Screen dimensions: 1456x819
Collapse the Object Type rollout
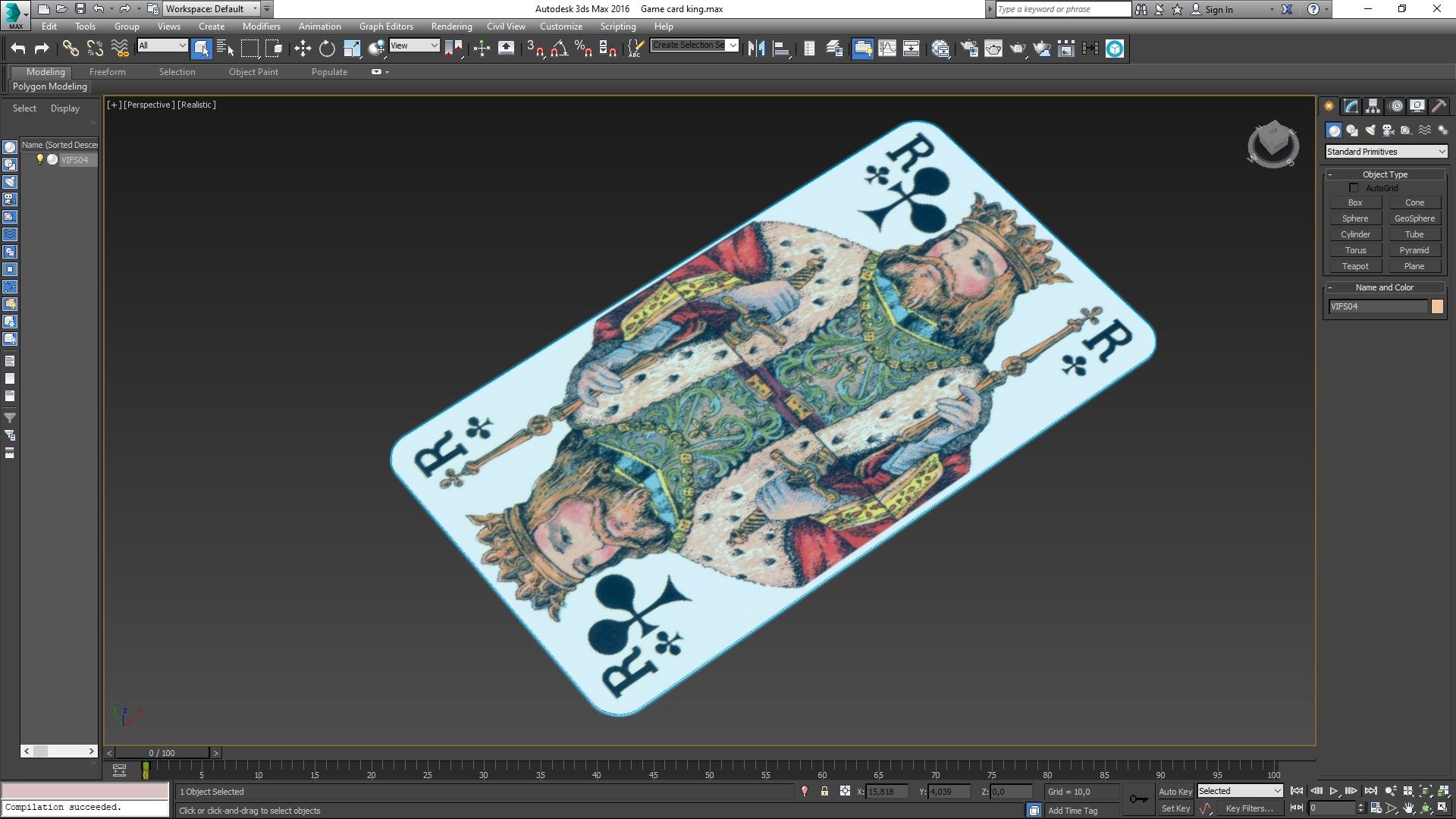(1385, 174)
